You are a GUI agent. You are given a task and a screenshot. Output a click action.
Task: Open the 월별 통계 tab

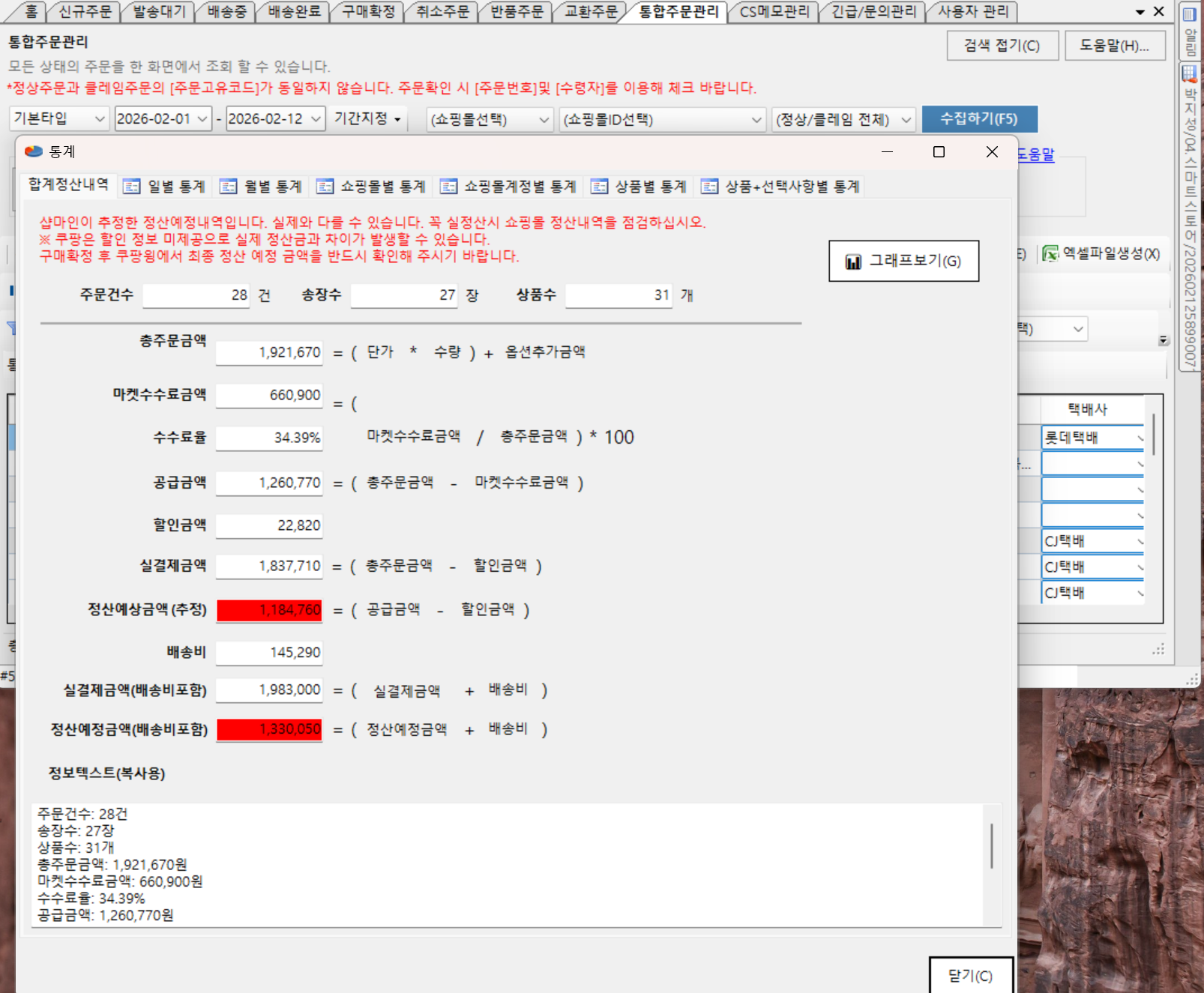coord(262,187)
